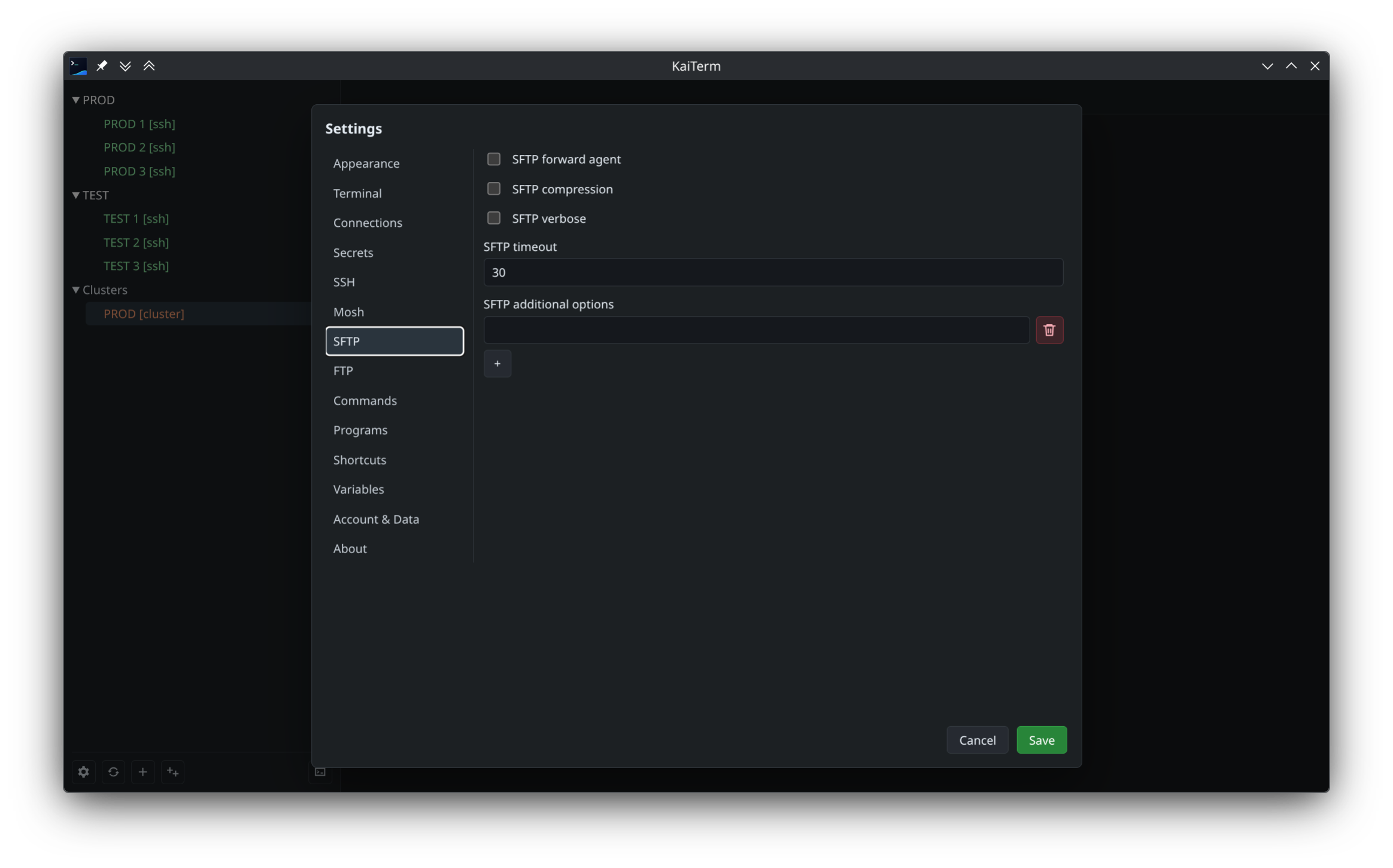Open the Appearance settings section

[x=394, y=163]
